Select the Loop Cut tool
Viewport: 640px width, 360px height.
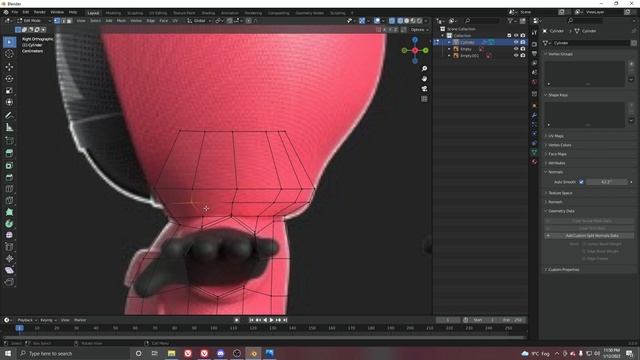tap(9, 189)
